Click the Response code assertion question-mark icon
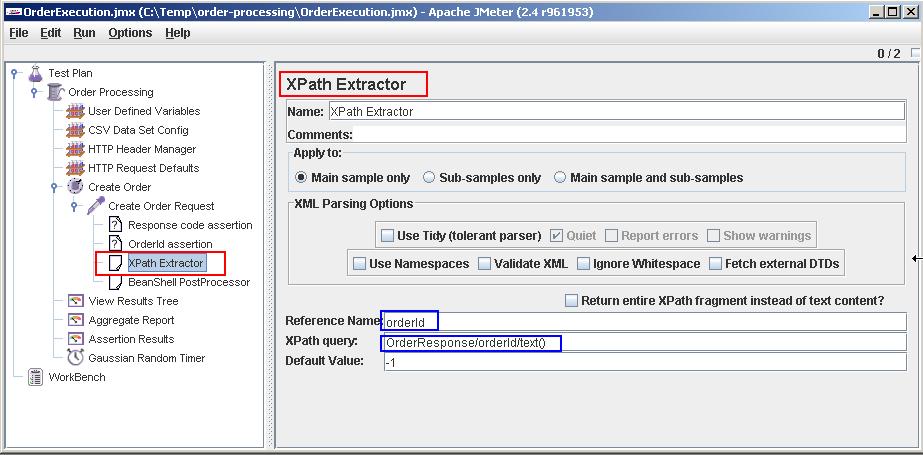This screenshot has width=923, height=455. click(117, 225)
